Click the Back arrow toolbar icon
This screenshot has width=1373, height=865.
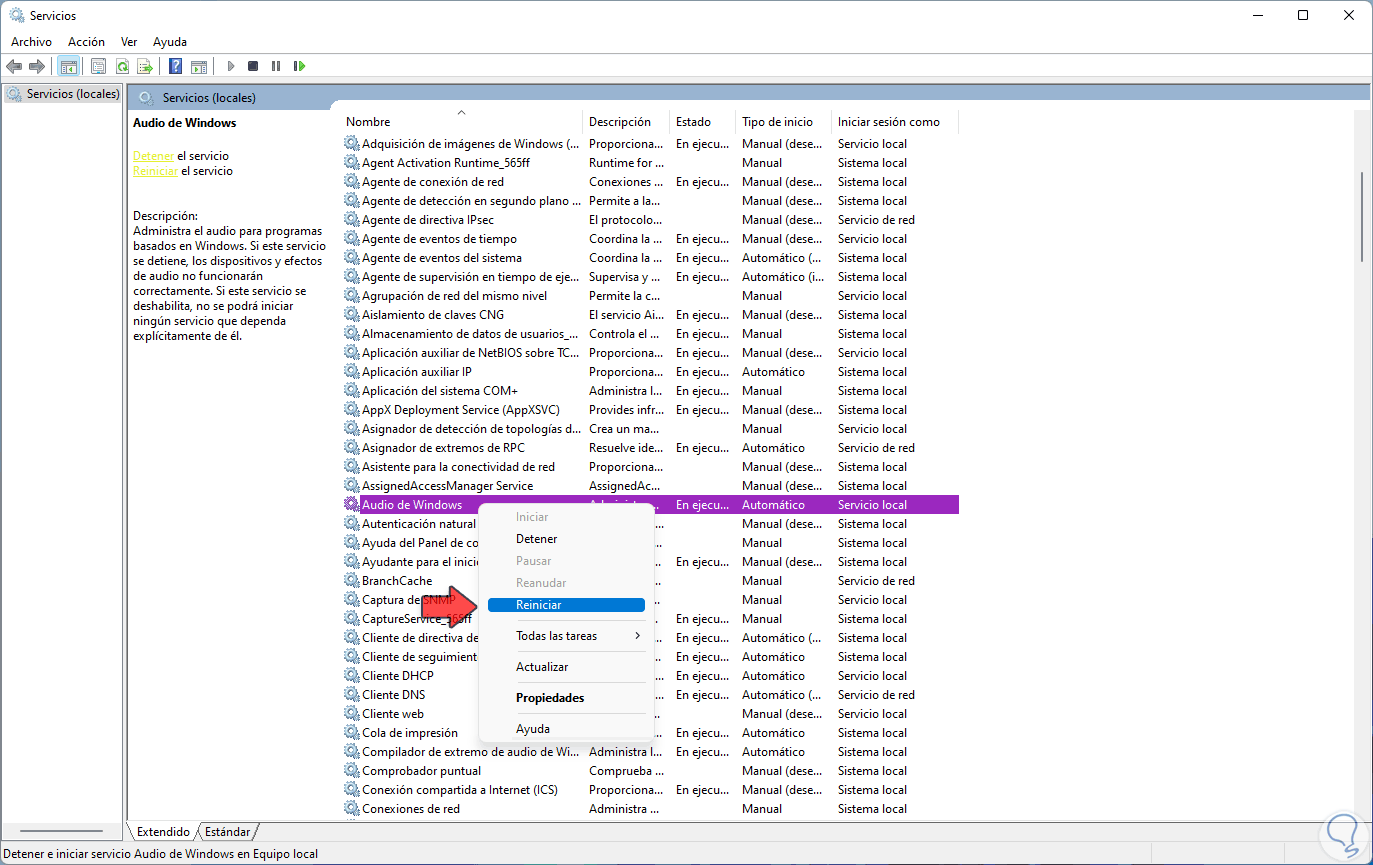pos(14,66)
